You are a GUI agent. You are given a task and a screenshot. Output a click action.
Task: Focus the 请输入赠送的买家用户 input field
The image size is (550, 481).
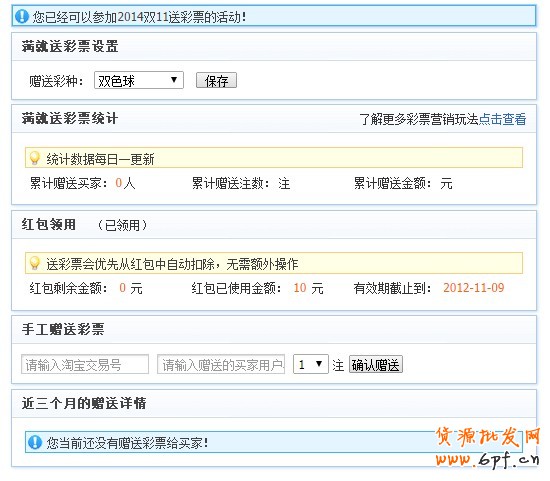tap(221, 365)
